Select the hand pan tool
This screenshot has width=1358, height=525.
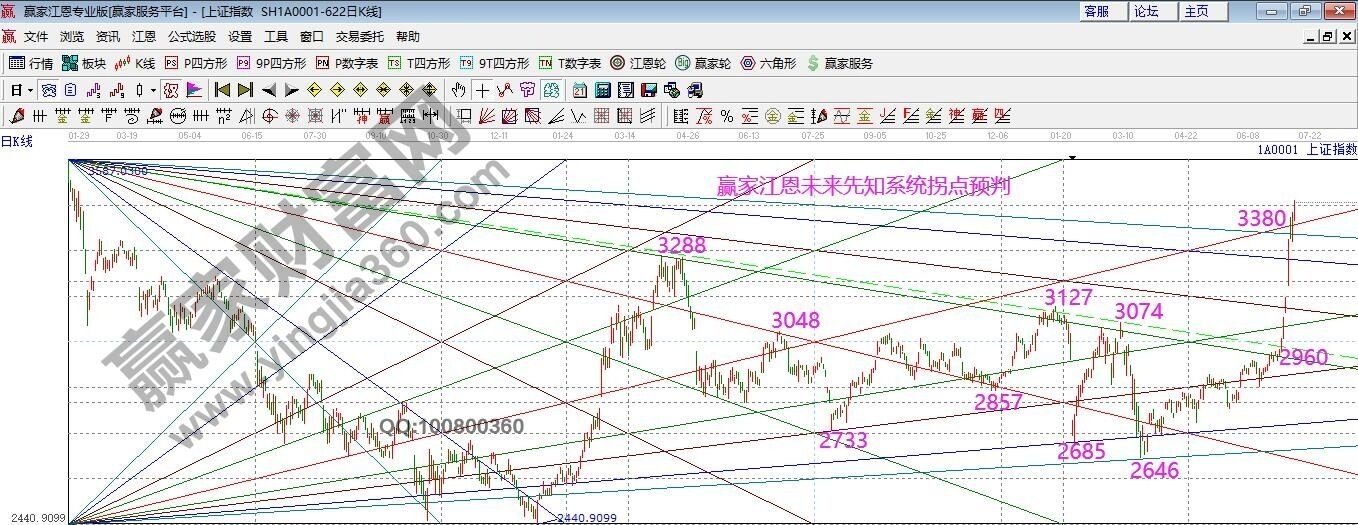tap(459, 90)
